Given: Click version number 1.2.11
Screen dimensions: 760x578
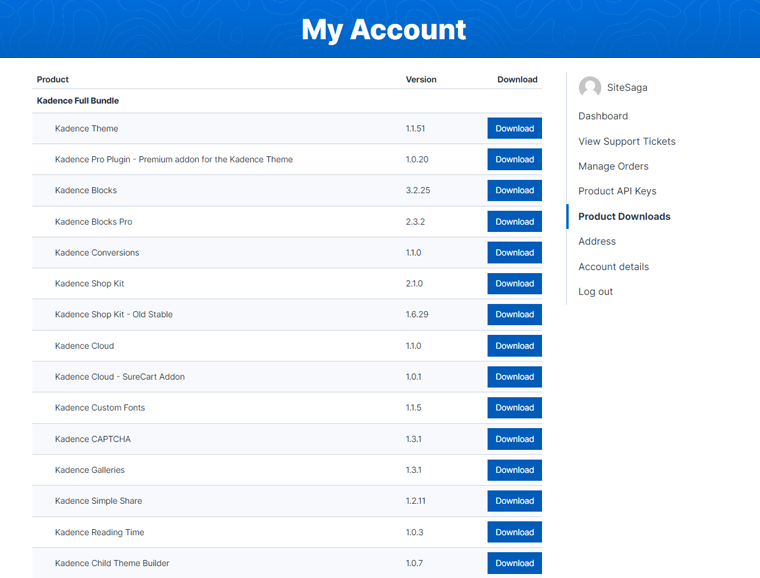Looking at the screenshot, I should (x=415, y=501).
